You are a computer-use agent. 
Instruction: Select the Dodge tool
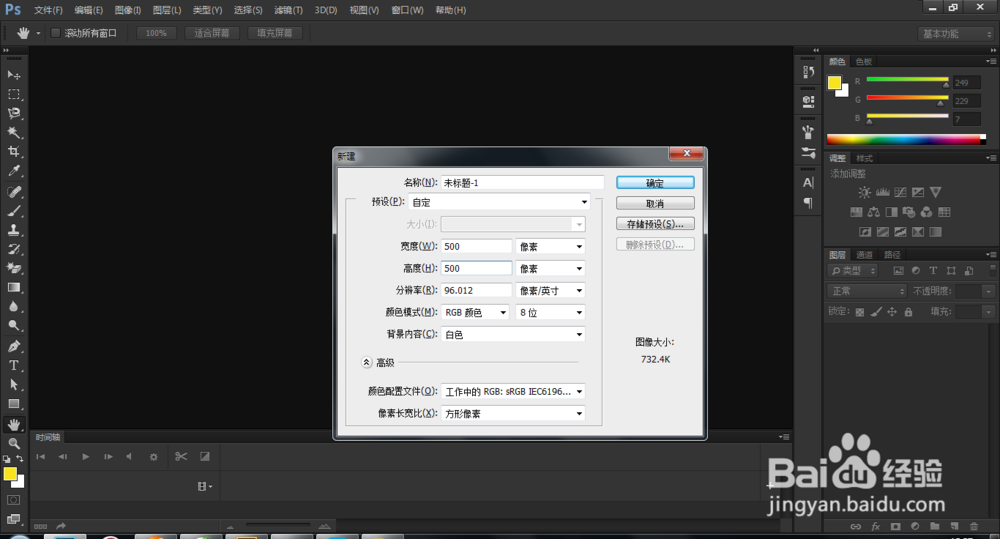(x=13, y=326)
